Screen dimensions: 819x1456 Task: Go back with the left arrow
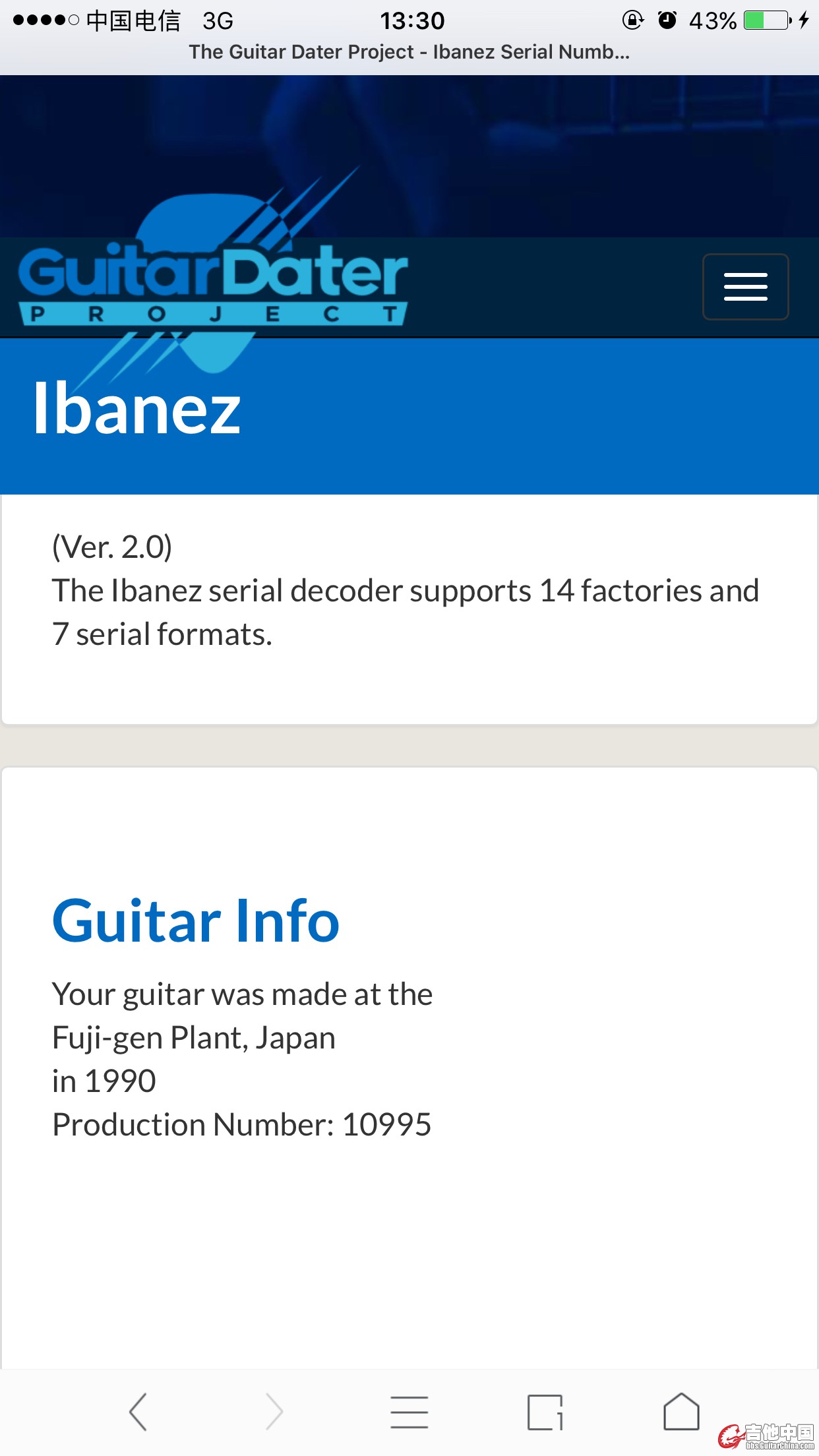(x=138, y=1412)
